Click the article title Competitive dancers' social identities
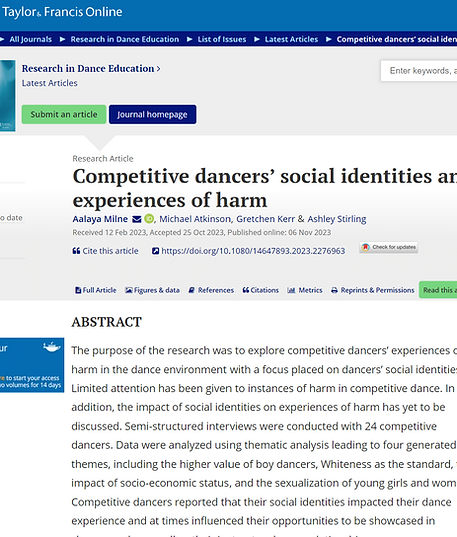457x537 pixels. tap(264, 188)
